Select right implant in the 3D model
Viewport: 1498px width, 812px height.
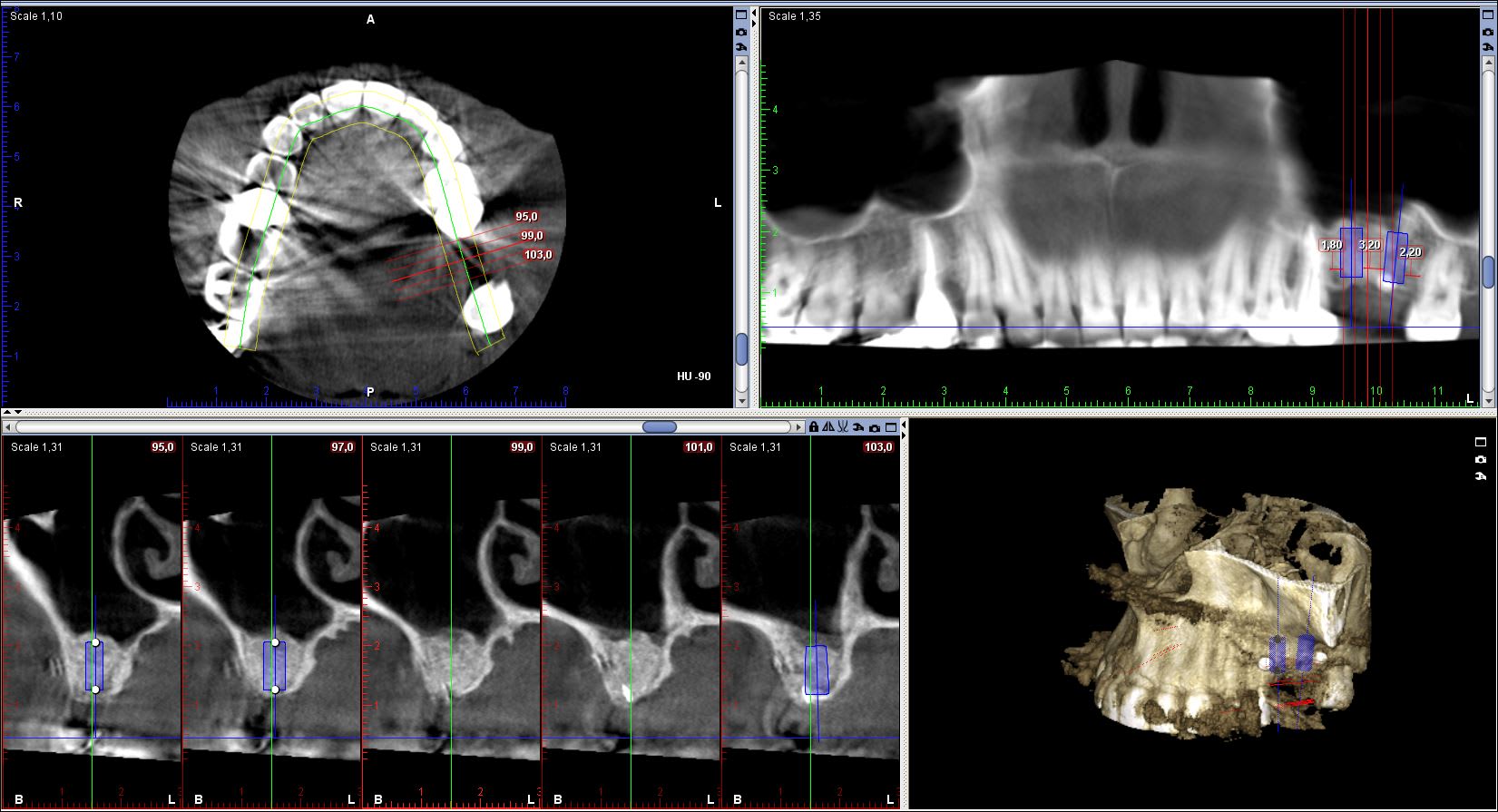1306,651
